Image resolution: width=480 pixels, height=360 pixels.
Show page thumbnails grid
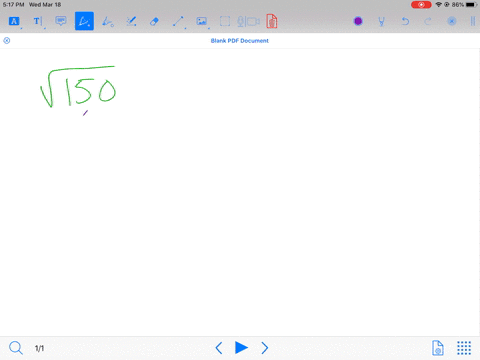(464, 348)
